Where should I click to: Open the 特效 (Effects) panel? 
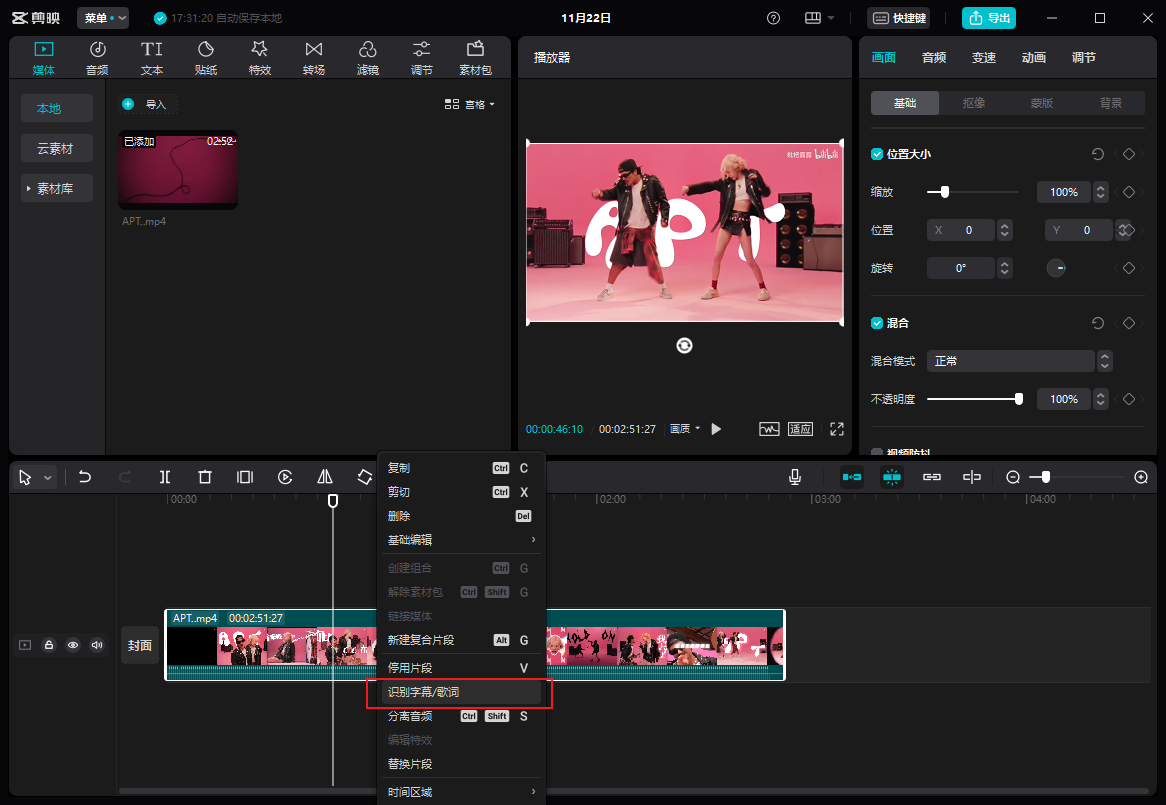pos(260,58)
